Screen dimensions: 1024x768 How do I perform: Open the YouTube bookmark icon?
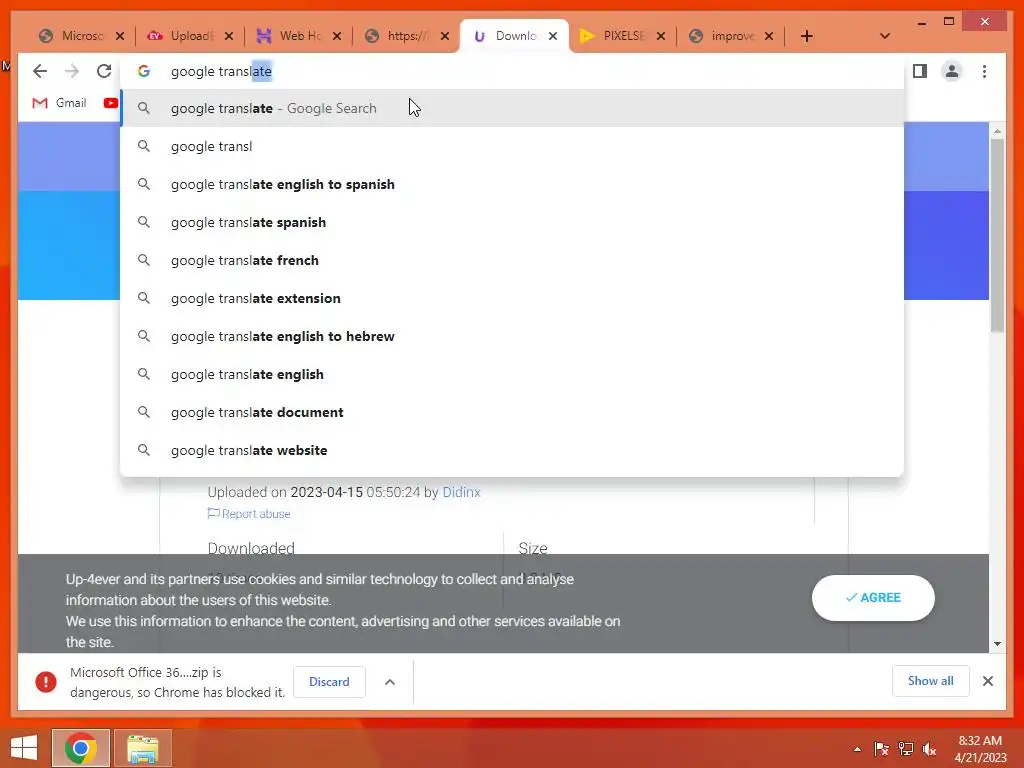point(110,103)
